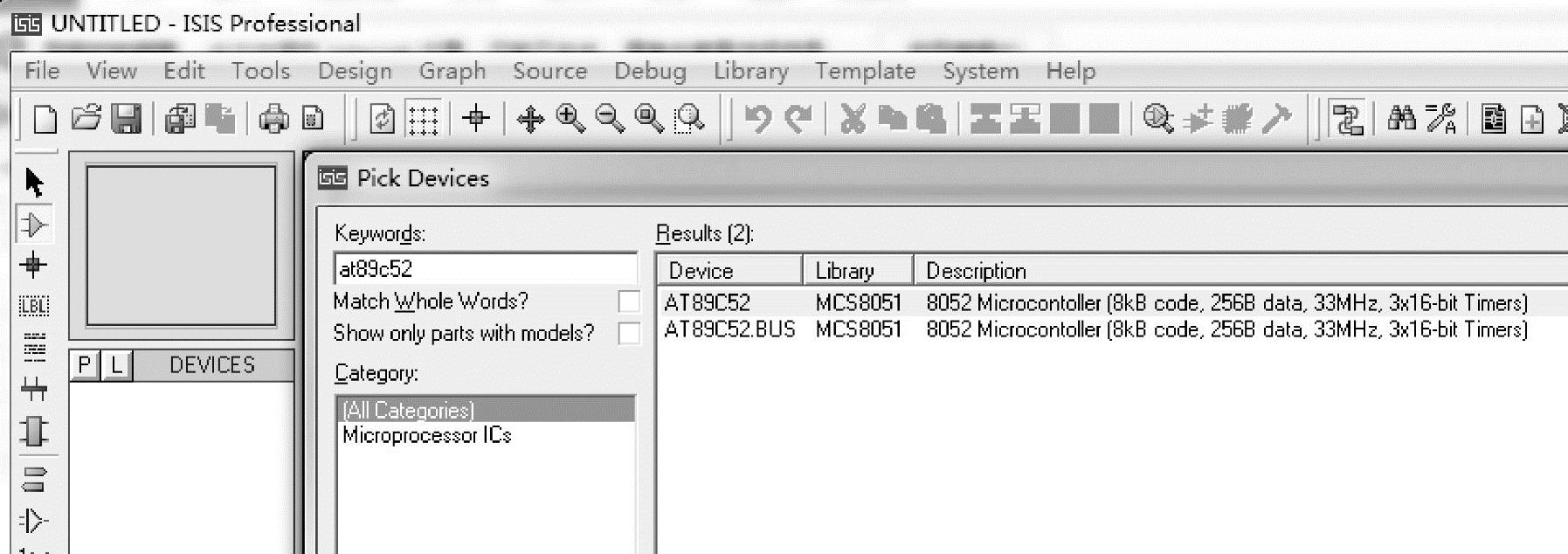Viewport: 1568px width, 554px height.
Task: Click the Export Section icon
Action: [220, 118]
